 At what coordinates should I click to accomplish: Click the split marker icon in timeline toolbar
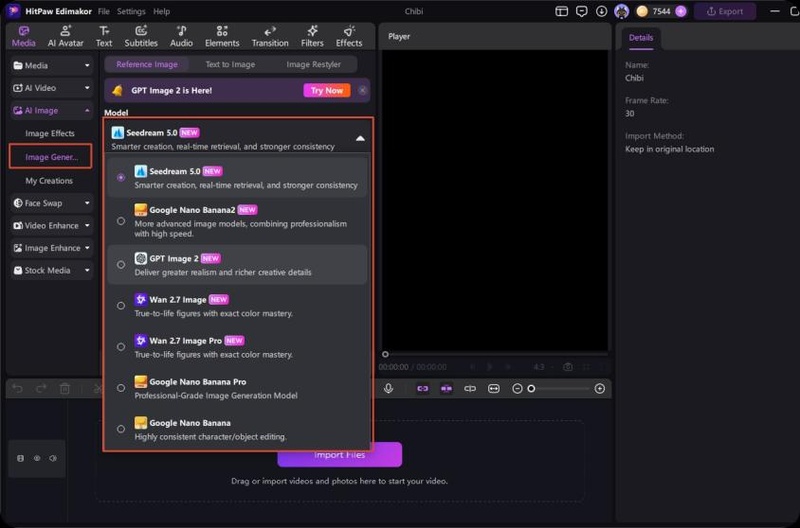click(470, 389)
